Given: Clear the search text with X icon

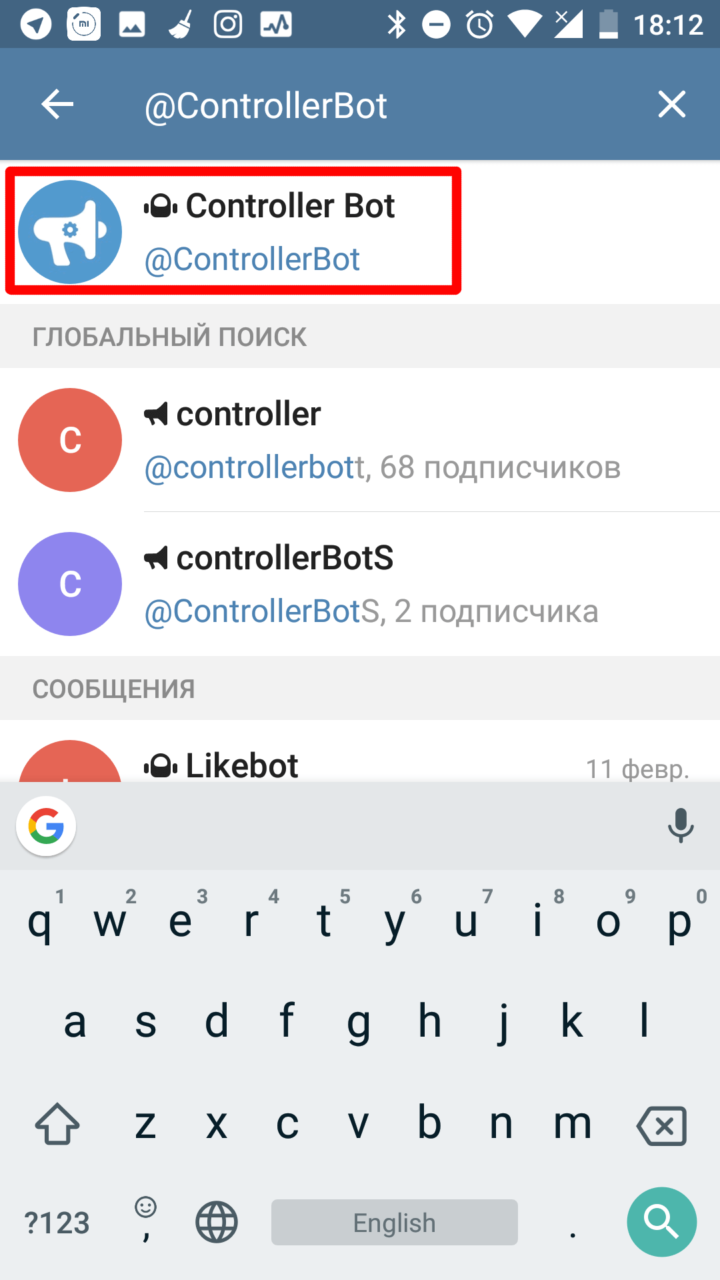Looking at the screenshot, I should pos(671,105).
